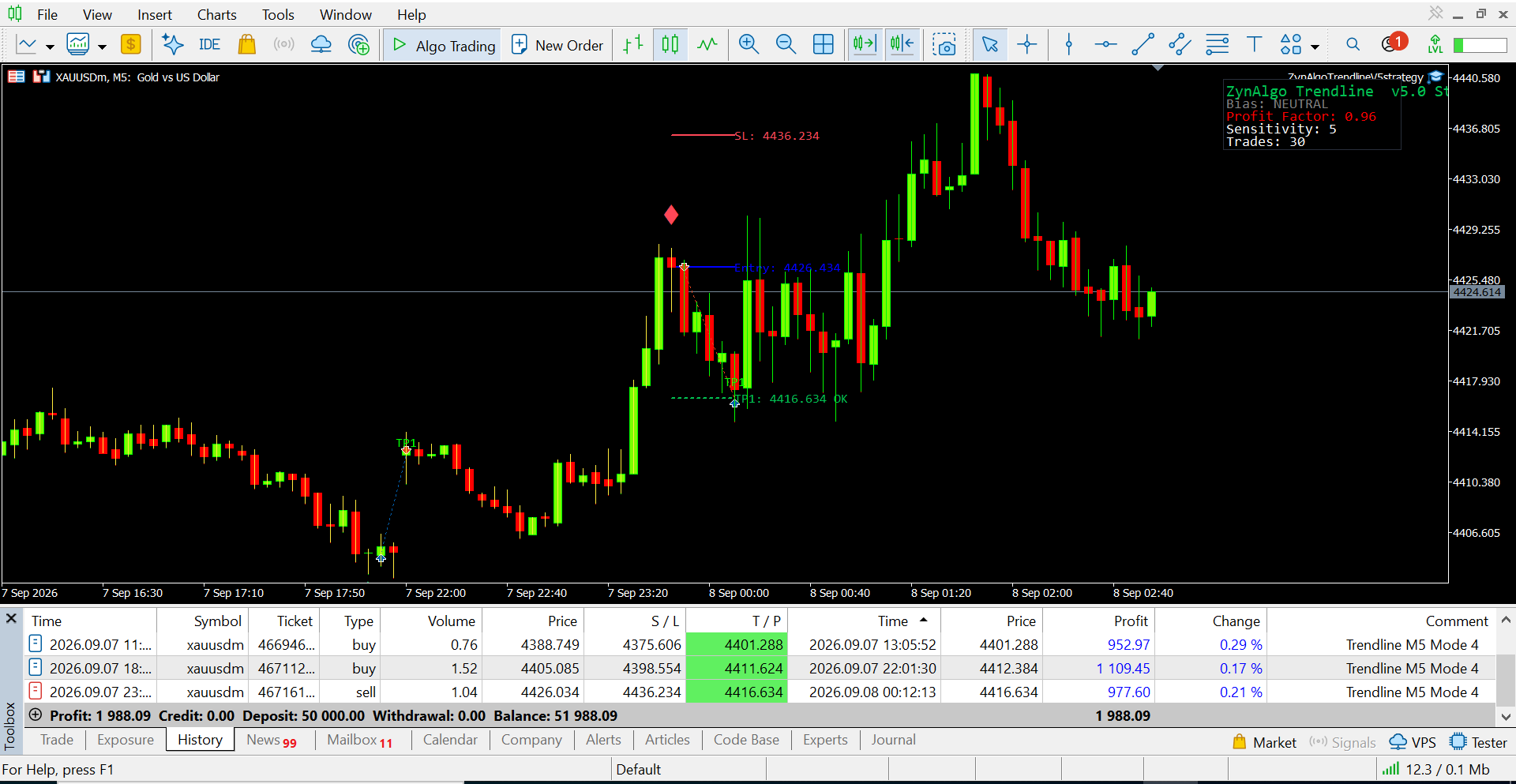1516x784 pixels.
Task: Expand the shapes objects dropdown arrow
Action: point(1315,47)
